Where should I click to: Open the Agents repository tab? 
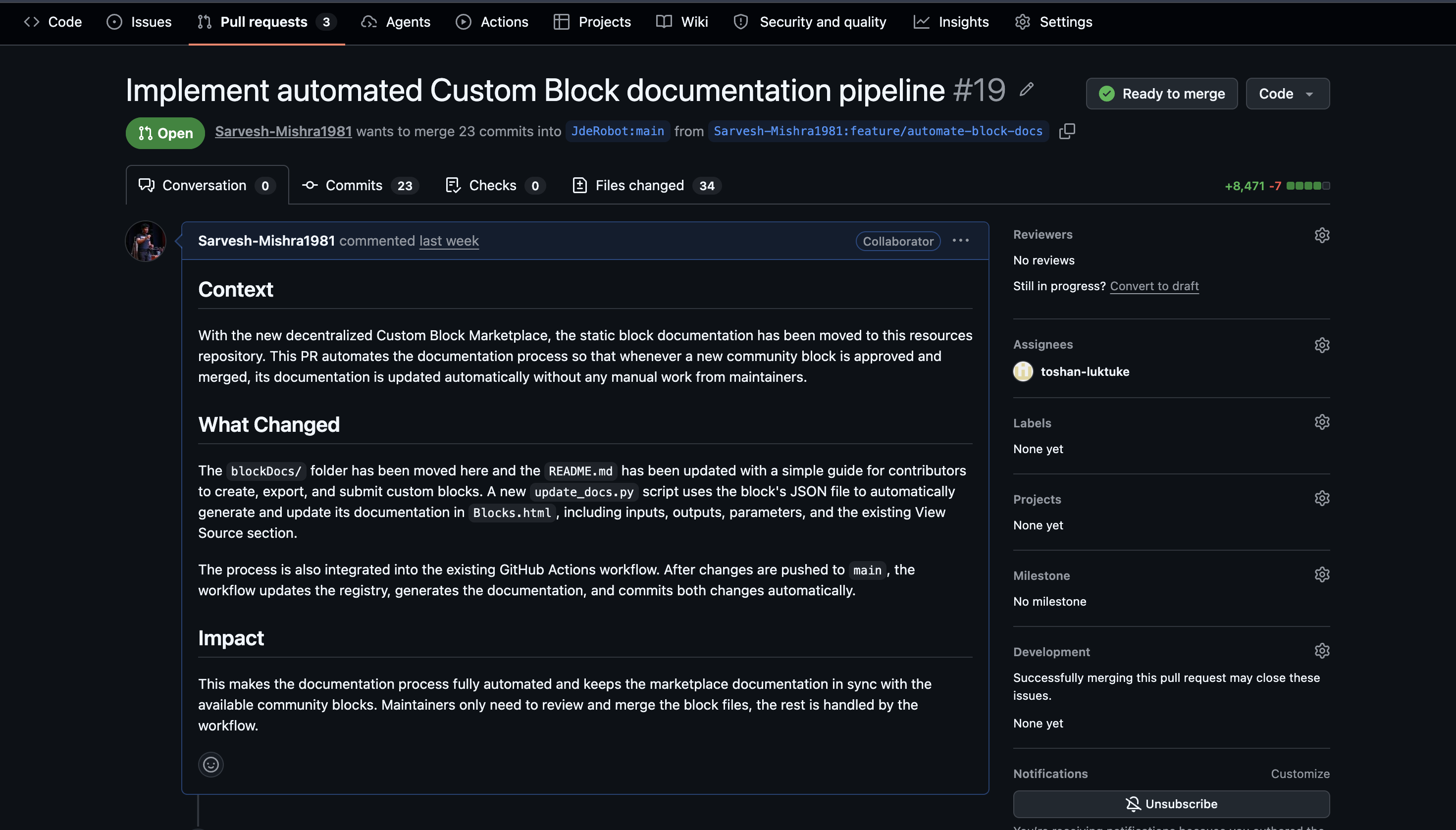pyautogui.click(x=396, y=22)
